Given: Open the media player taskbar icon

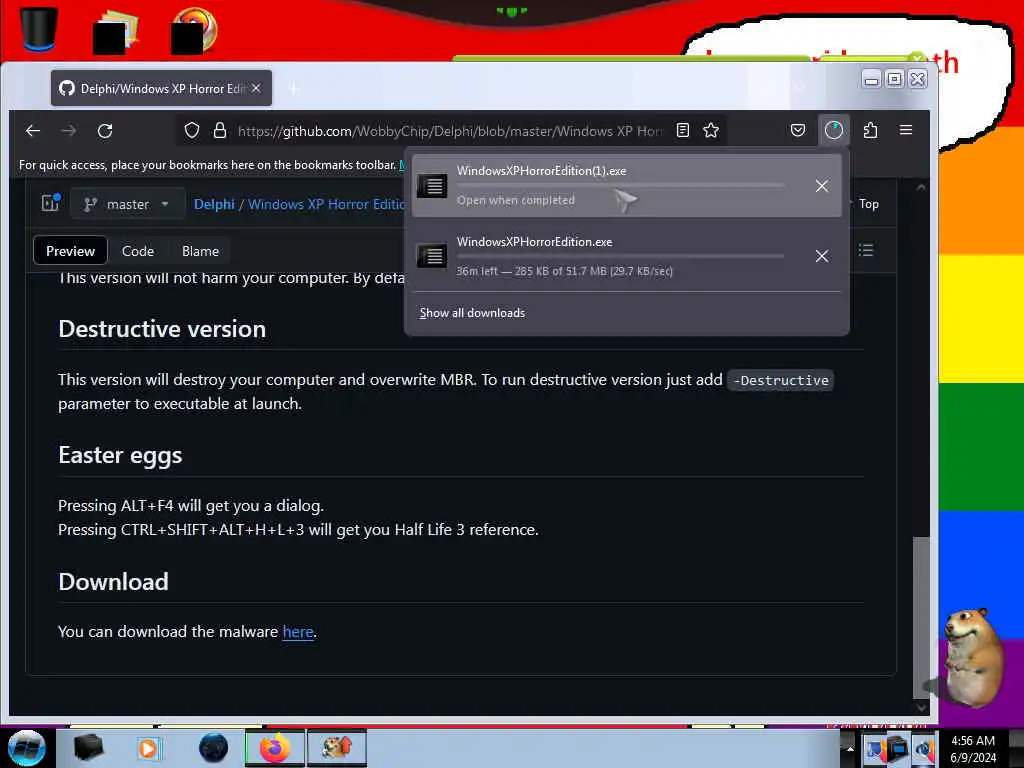Looking at the screenshot, I should (x=148, y=748).
